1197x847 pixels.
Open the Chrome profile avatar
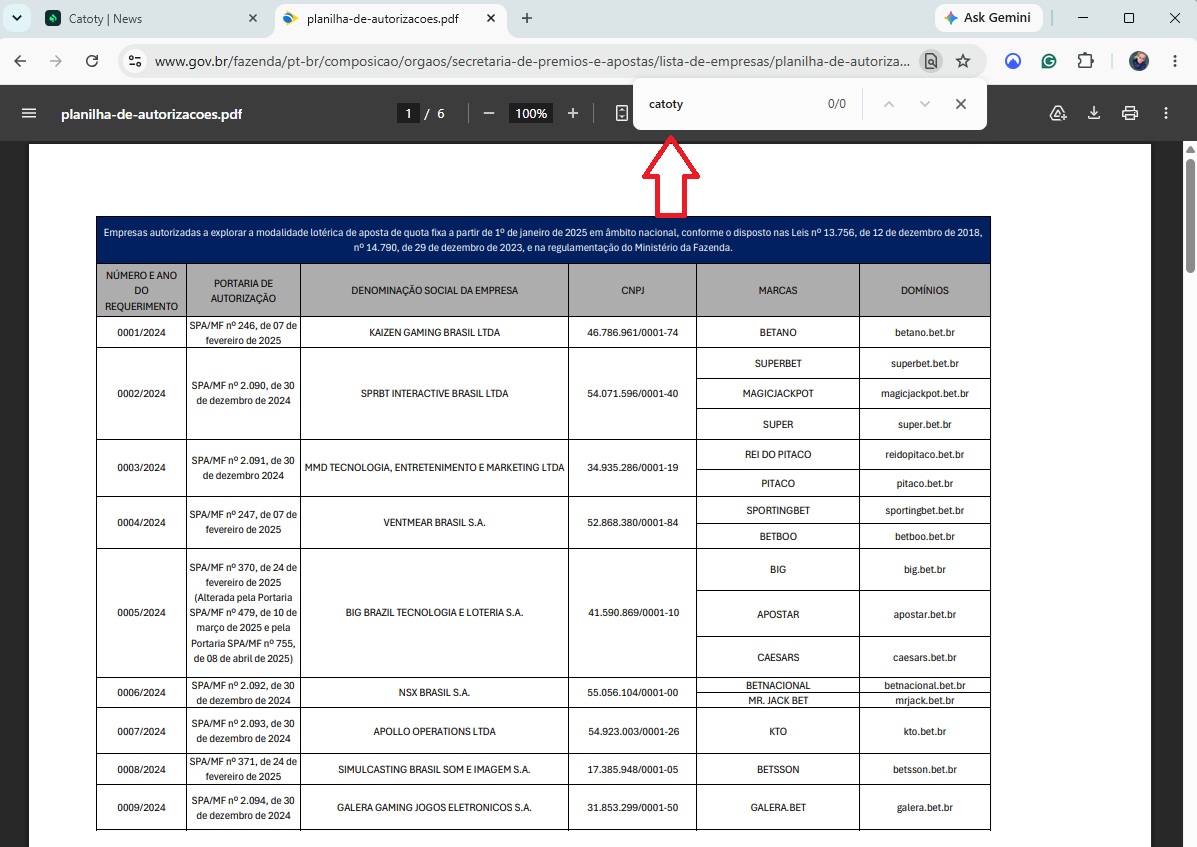click(1139, 61)
